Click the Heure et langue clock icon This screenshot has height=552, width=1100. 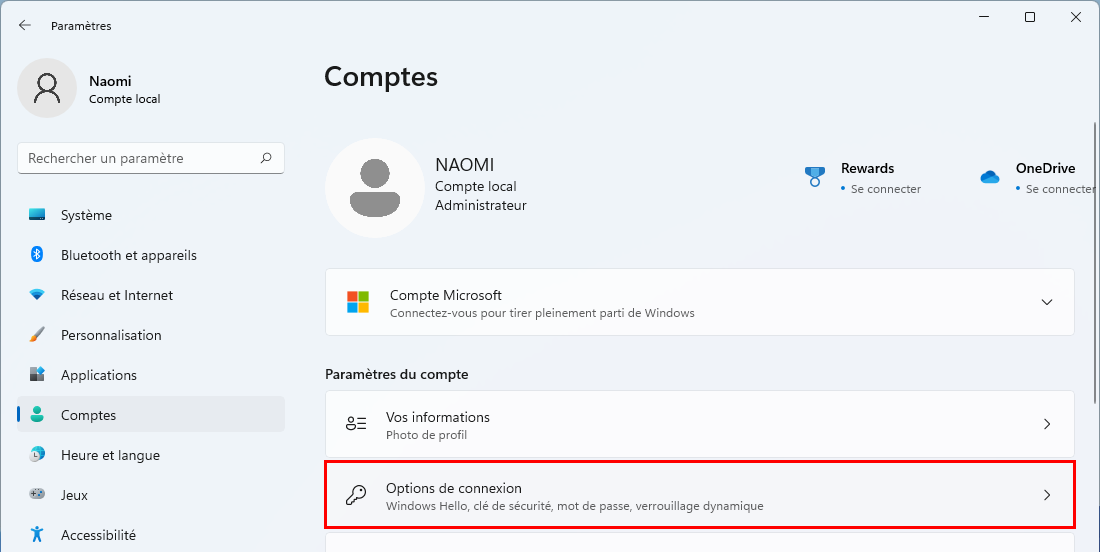37,455
